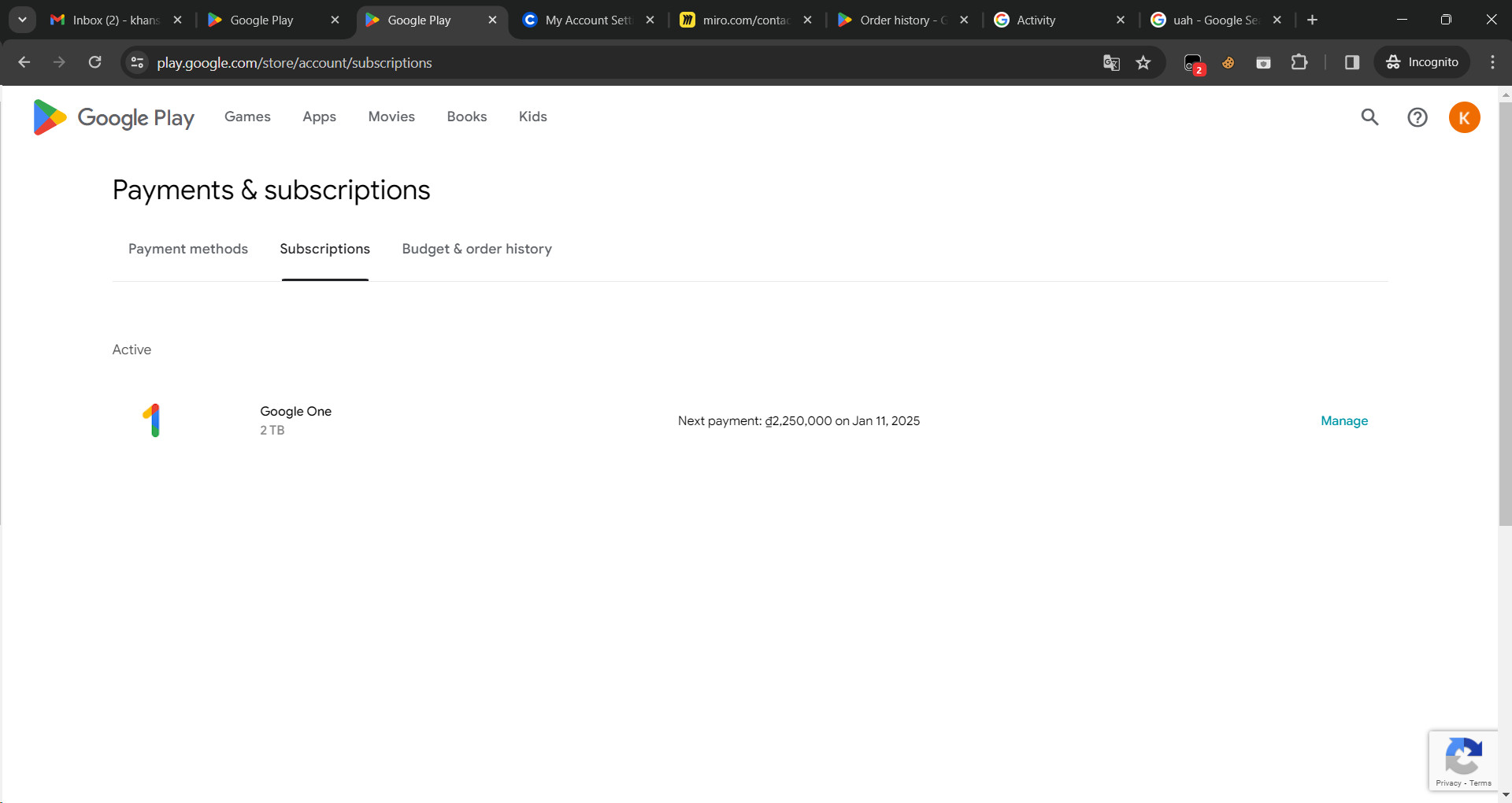This screenshot has height=803, width=1512.
Task: Open the Books section
Action: coord(467,117)
